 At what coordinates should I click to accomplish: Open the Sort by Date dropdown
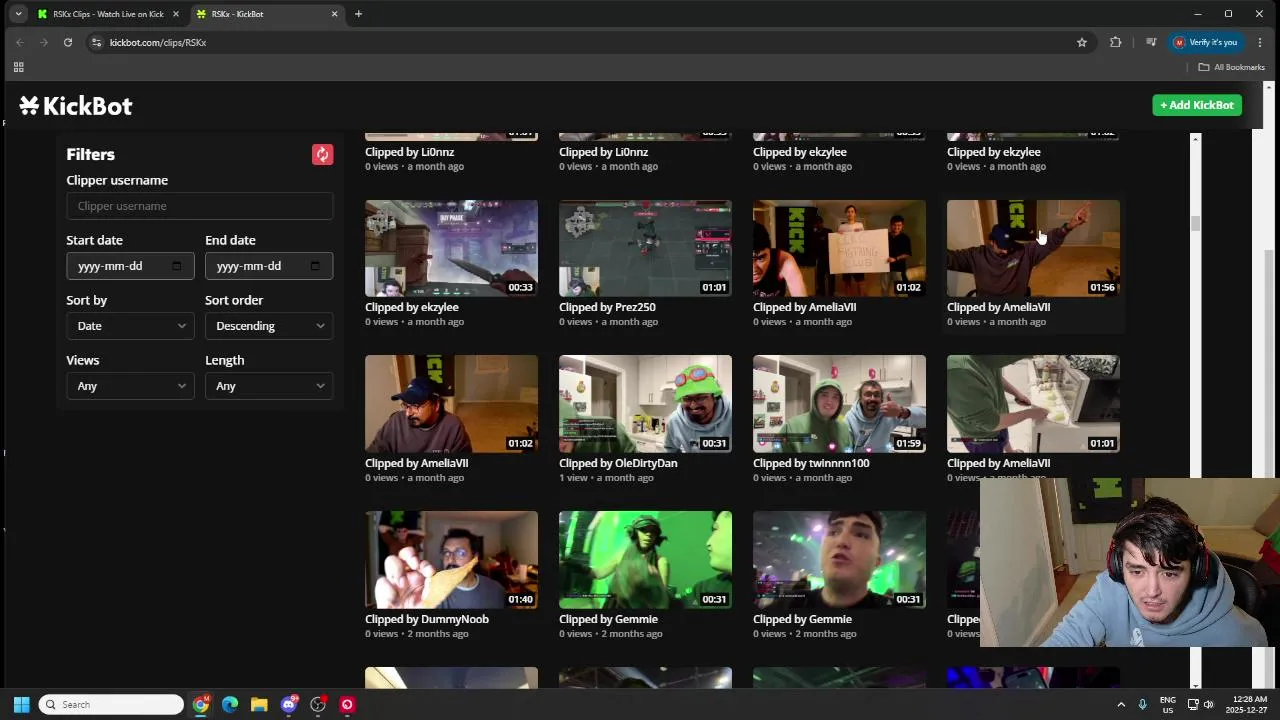(130, 326)
